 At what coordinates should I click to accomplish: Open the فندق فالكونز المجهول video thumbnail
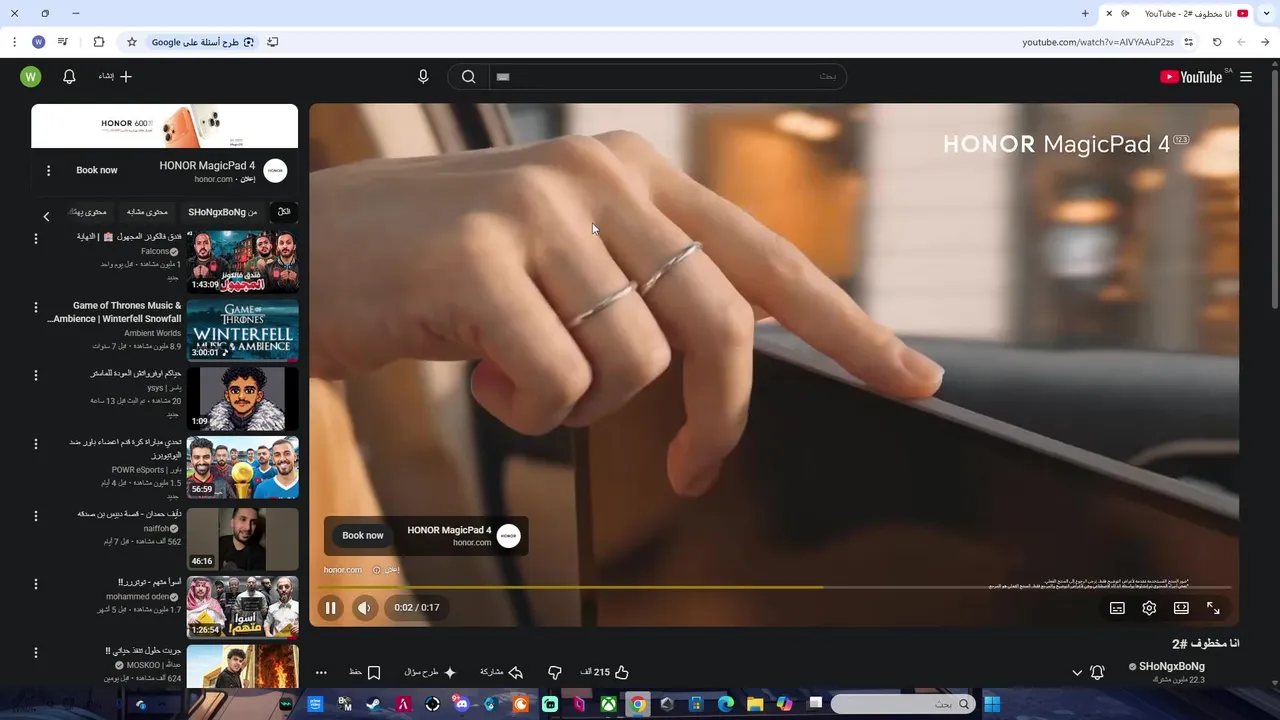coord(242,262)
